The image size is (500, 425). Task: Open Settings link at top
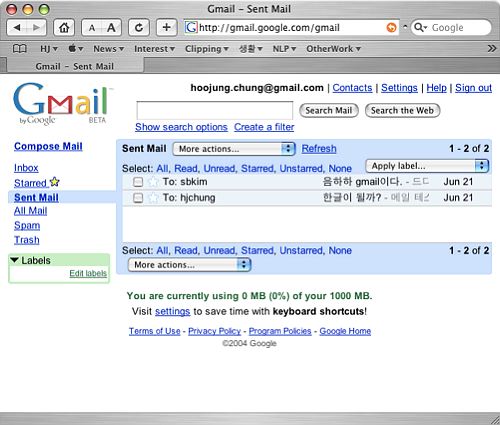click(x=399, y=88)
